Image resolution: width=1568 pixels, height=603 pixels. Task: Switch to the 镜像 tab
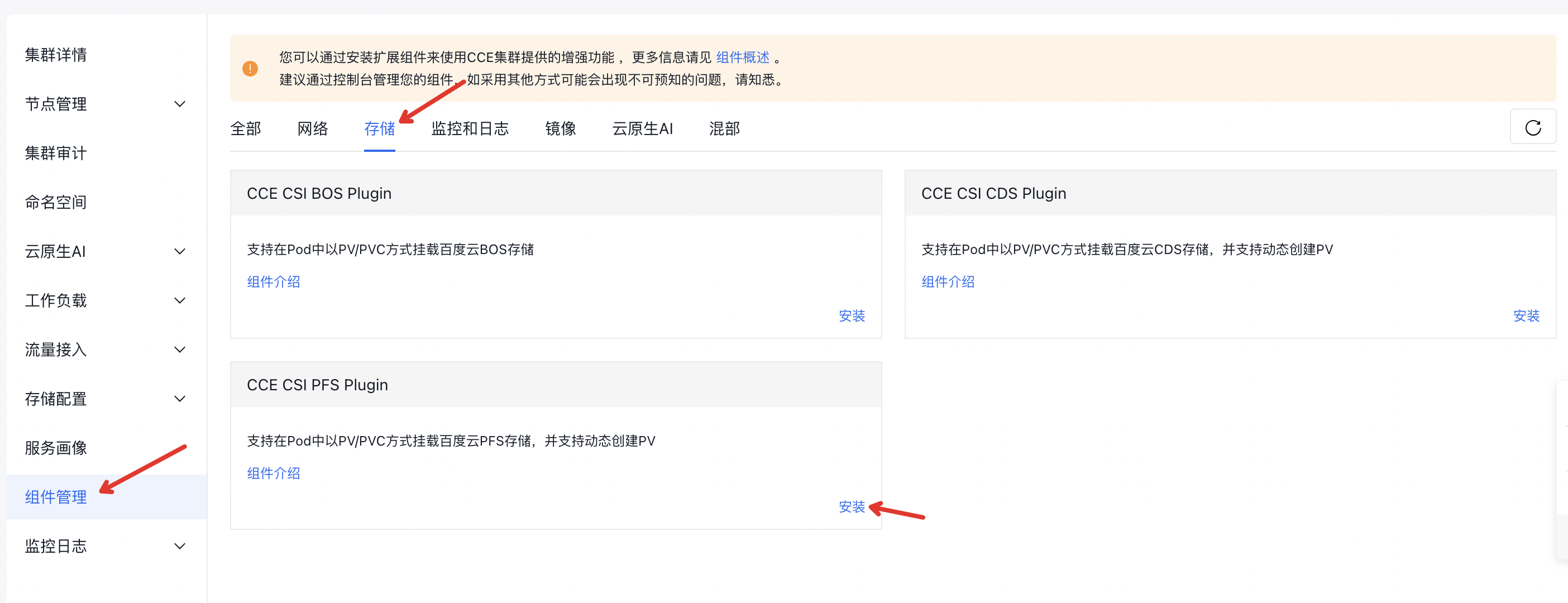tap(560, 128)
